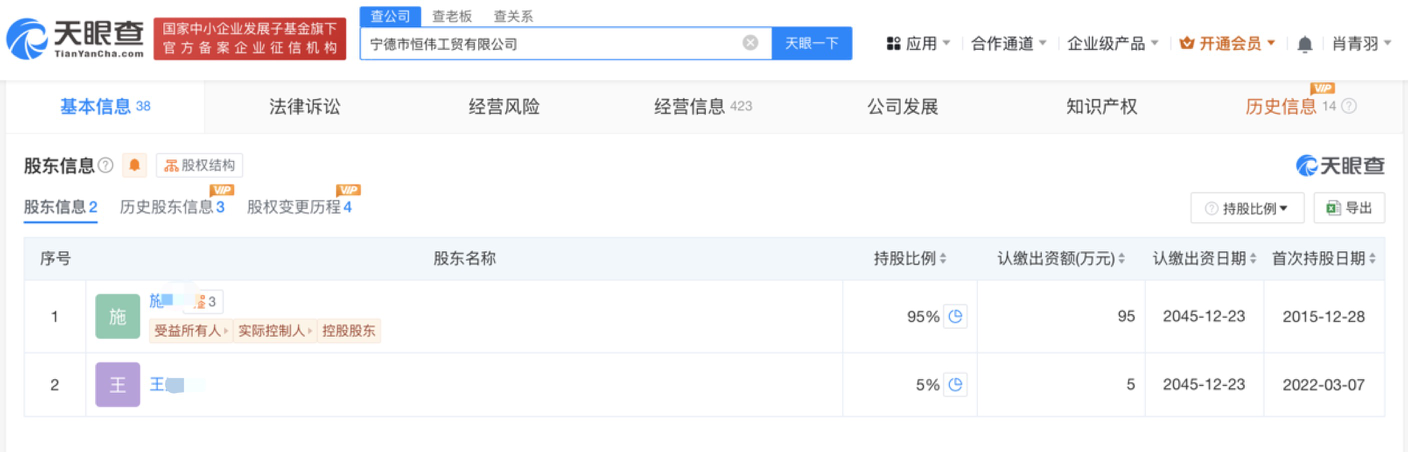Image resolution: width=1408 pixels, height=452 pixels.
Task: Sort by 认缴出资日期 column
Action: click(1253, 259)
